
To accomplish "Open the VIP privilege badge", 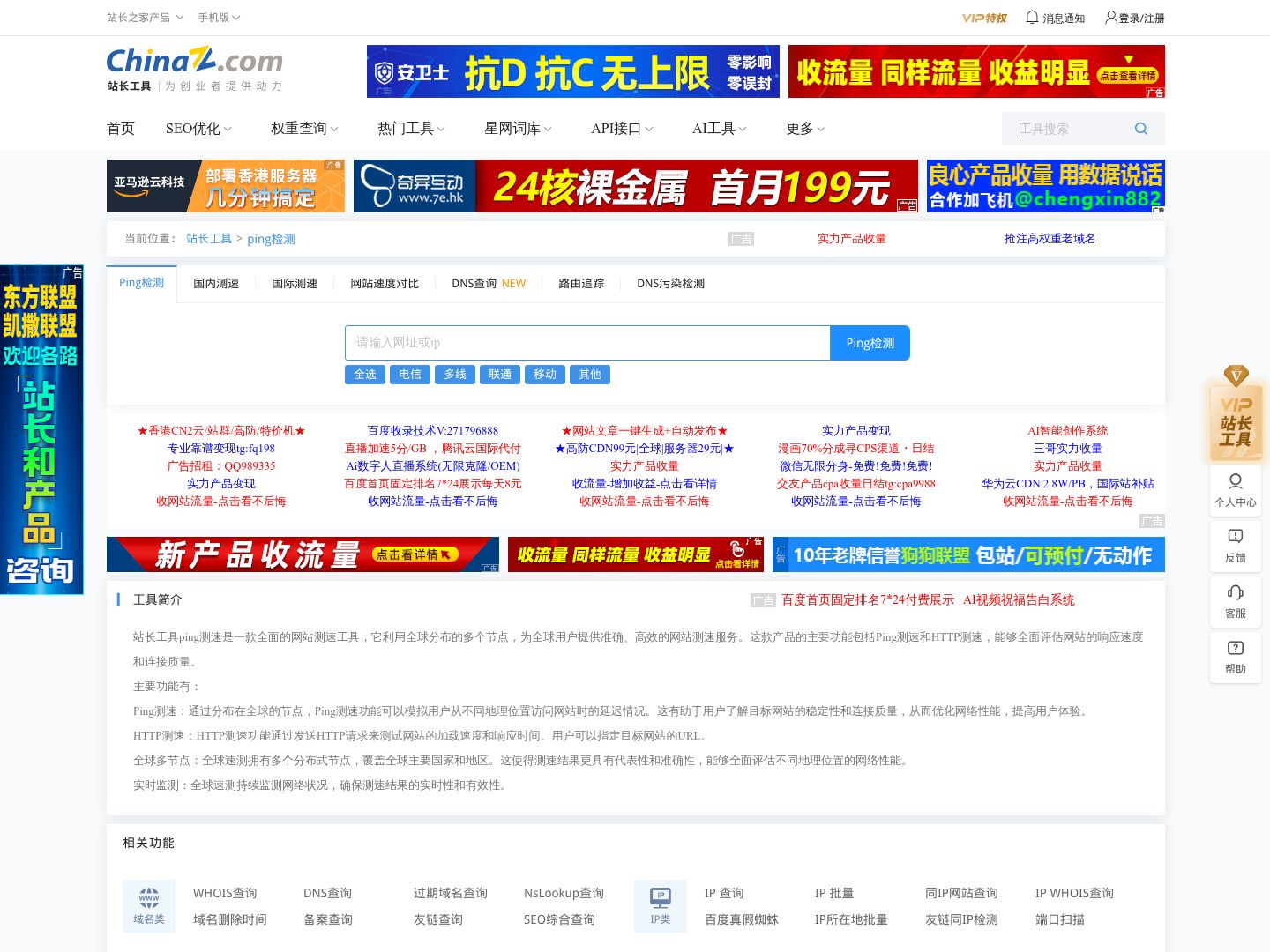I will [x=984, y=18].
